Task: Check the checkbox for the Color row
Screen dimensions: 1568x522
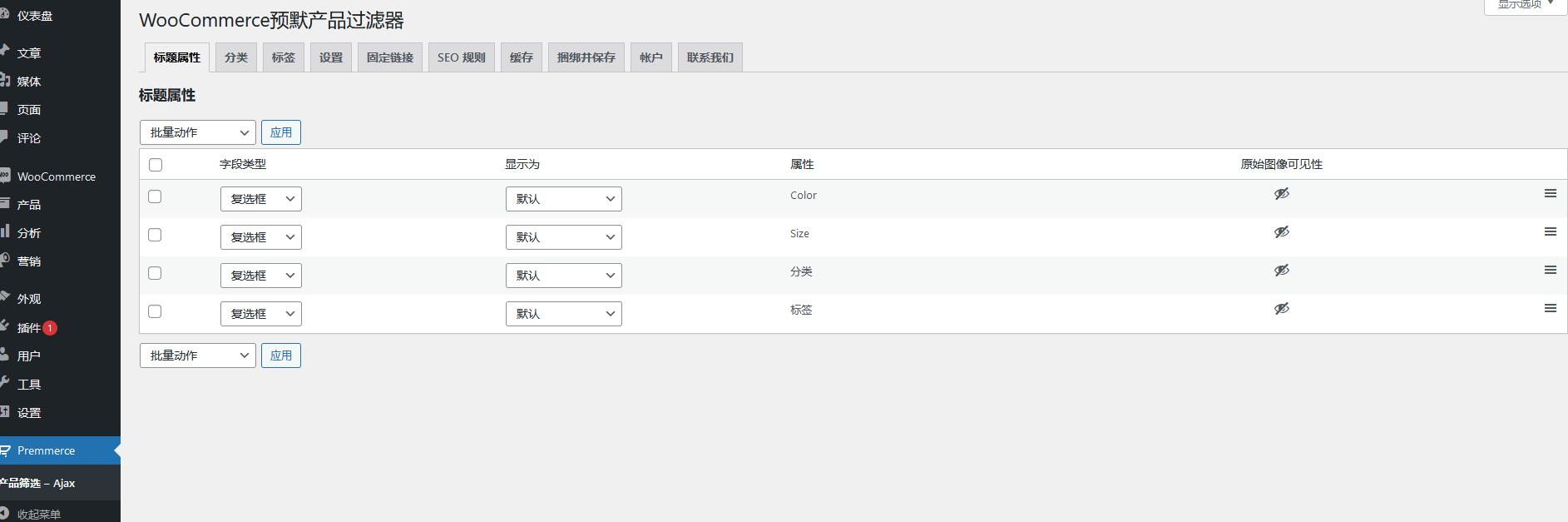Action: tap(155, 196)
